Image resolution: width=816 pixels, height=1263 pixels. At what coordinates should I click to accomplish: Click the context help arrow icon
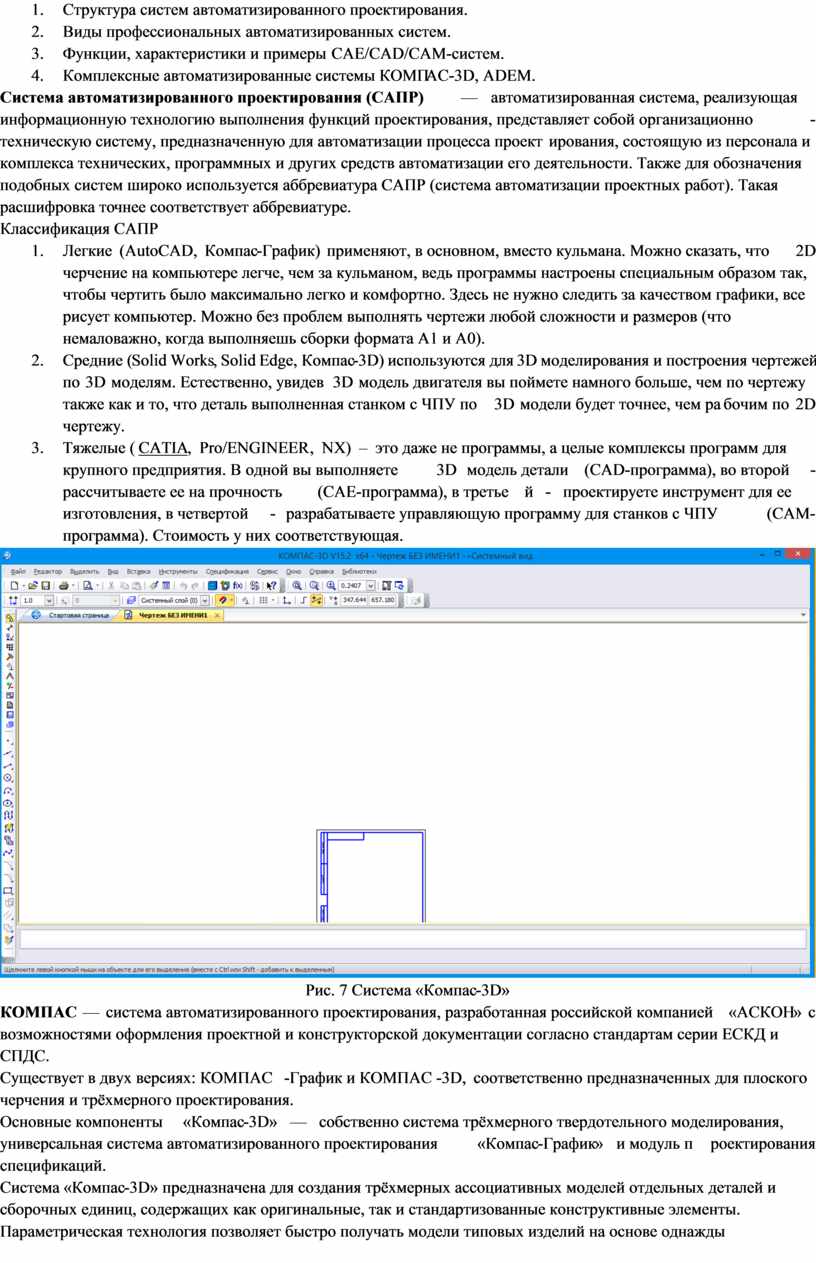tap(270, 585)
